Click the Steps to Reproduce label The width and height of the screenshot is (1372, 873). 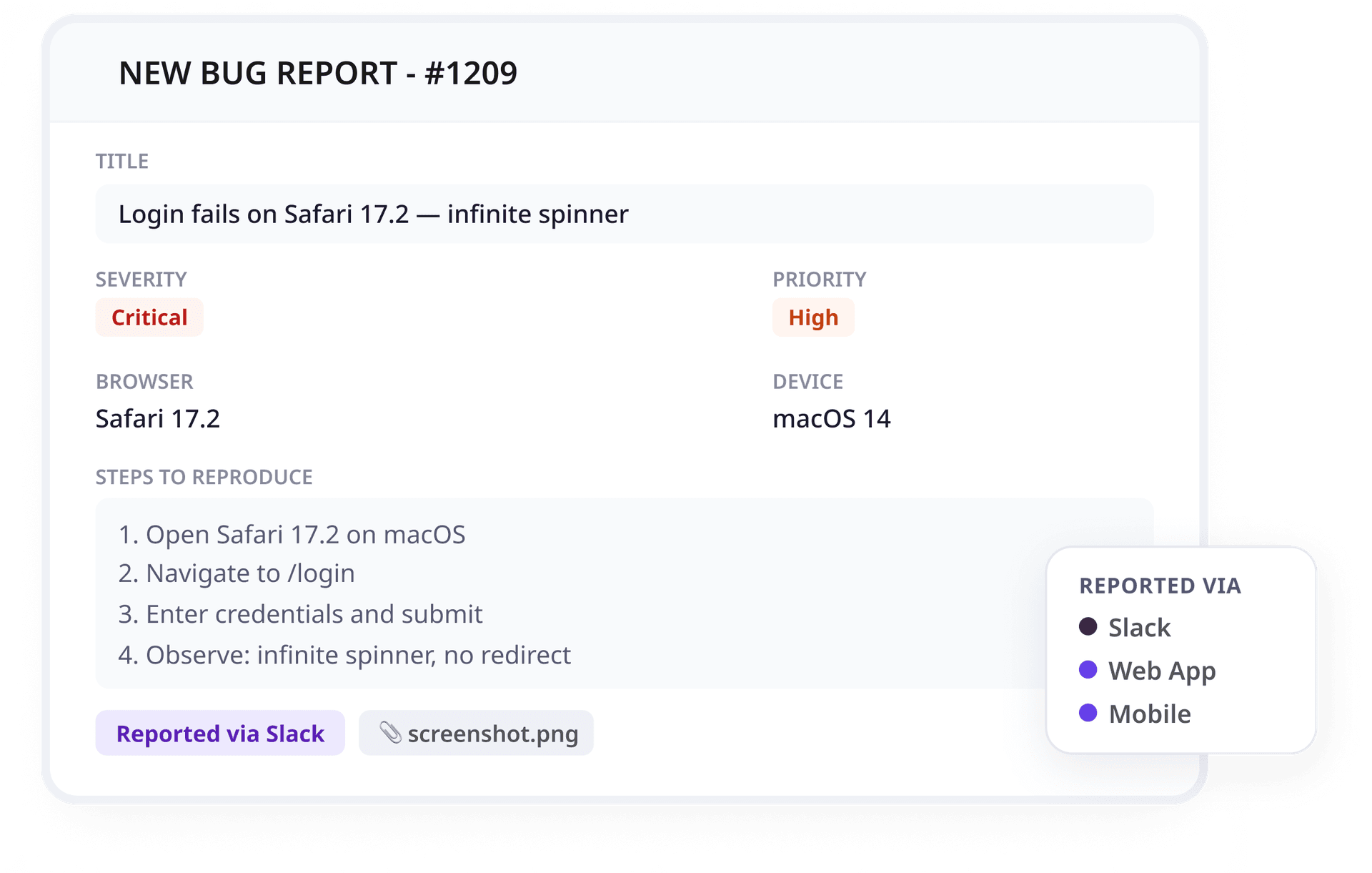click(x=204, y=477)
